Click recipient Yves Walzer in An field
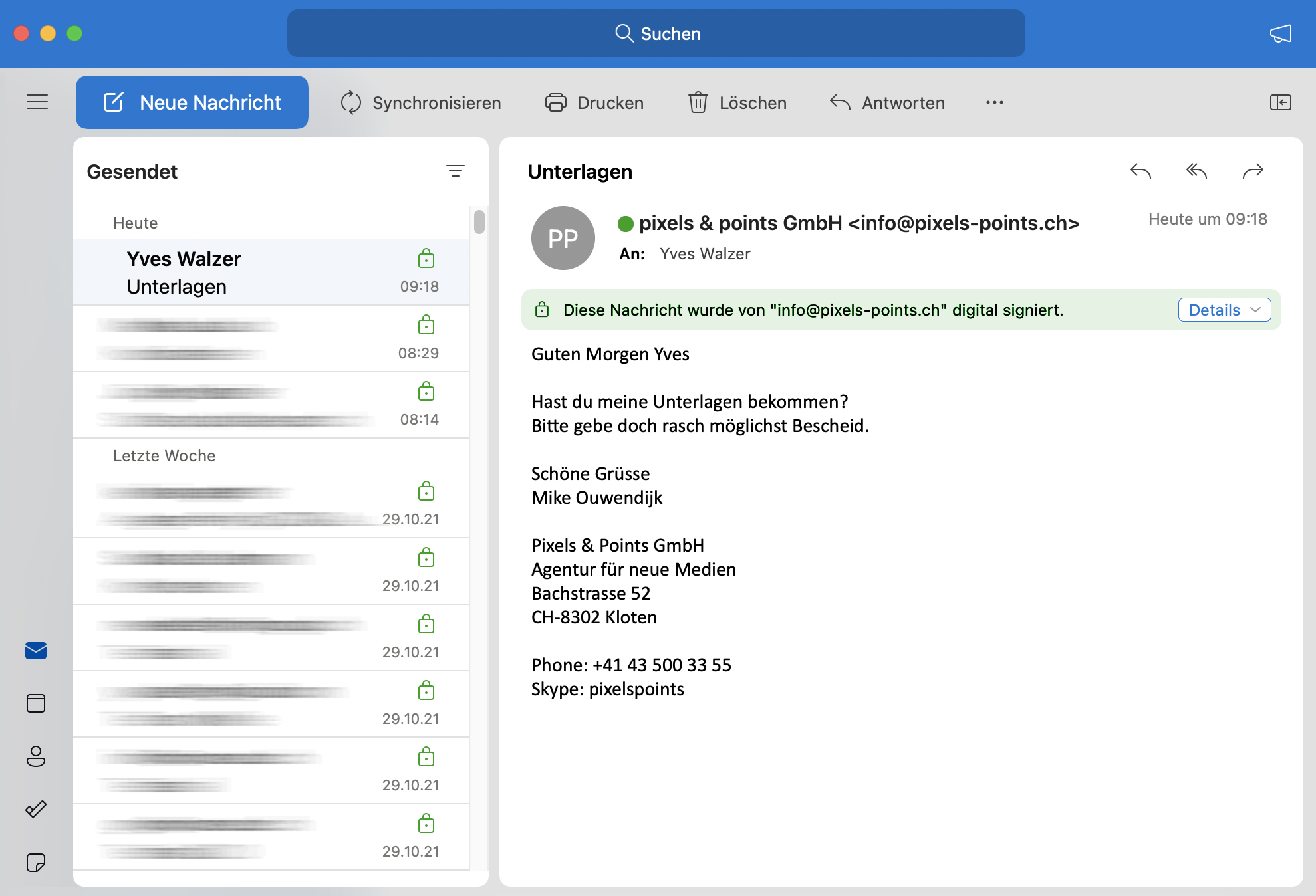The width and height of the screenshot is (1316, 896). 705,254
